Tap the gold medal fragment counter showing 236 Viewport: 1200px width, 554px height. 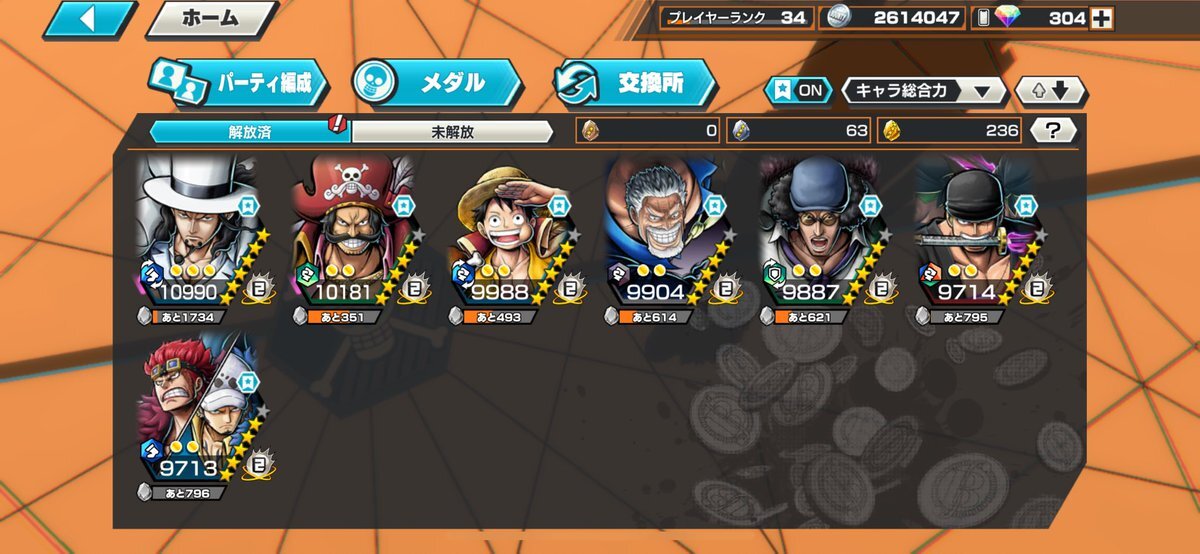coord(950,130)
